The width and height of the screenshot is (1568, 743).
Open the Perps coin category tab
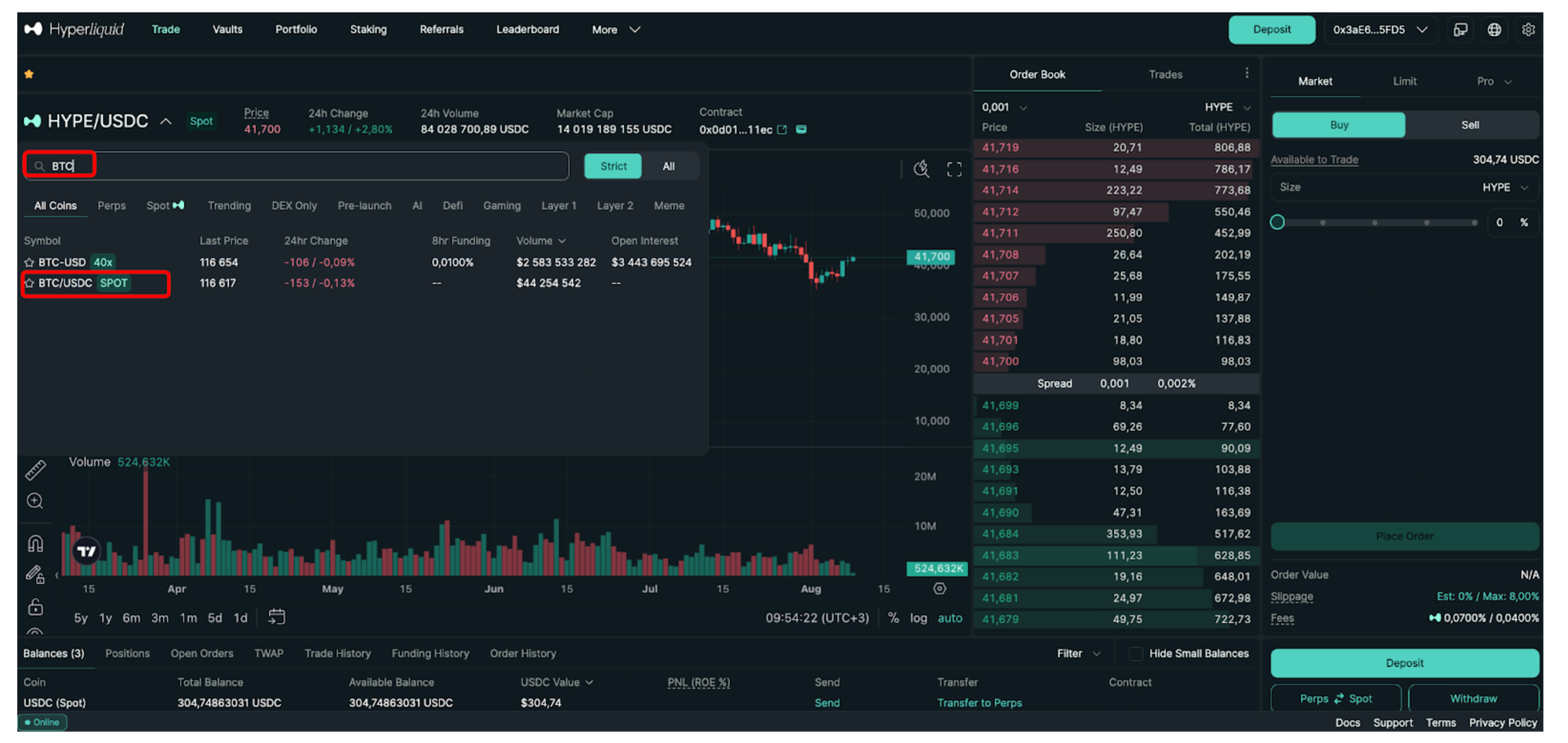click(111, 206)
